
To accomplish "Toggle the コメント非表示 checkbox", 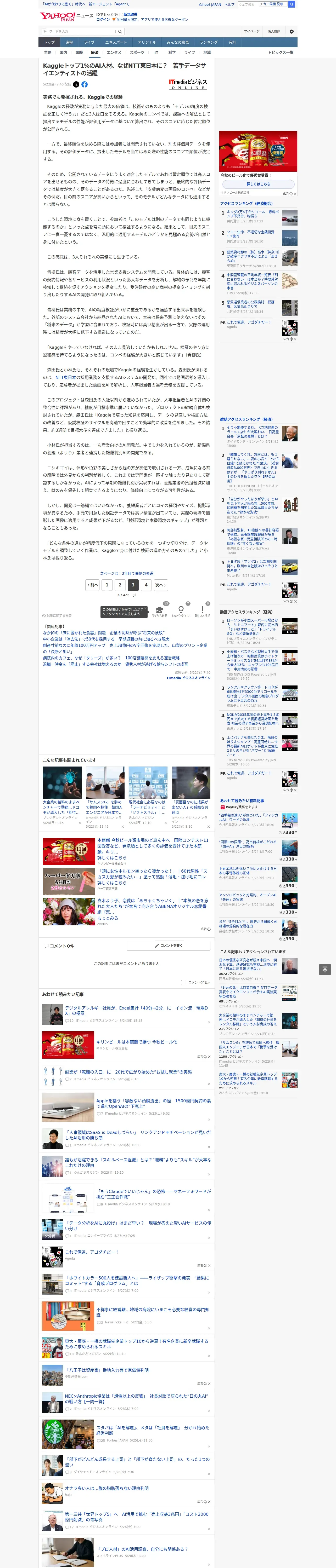I will 183,982.
